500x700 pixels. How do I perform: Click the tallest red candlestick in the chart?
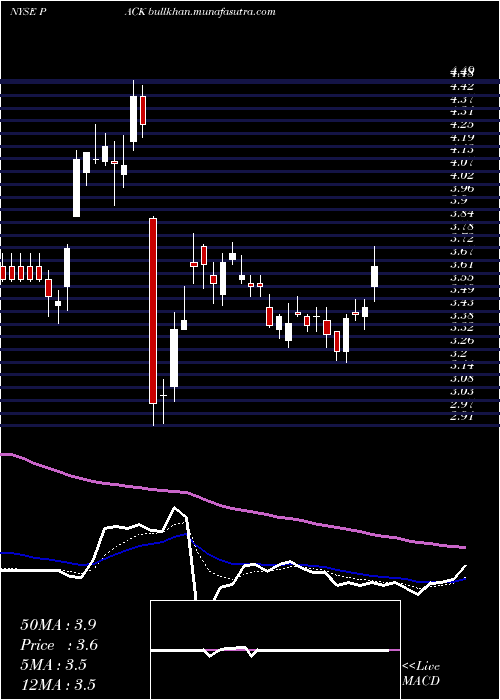[153, 311]
